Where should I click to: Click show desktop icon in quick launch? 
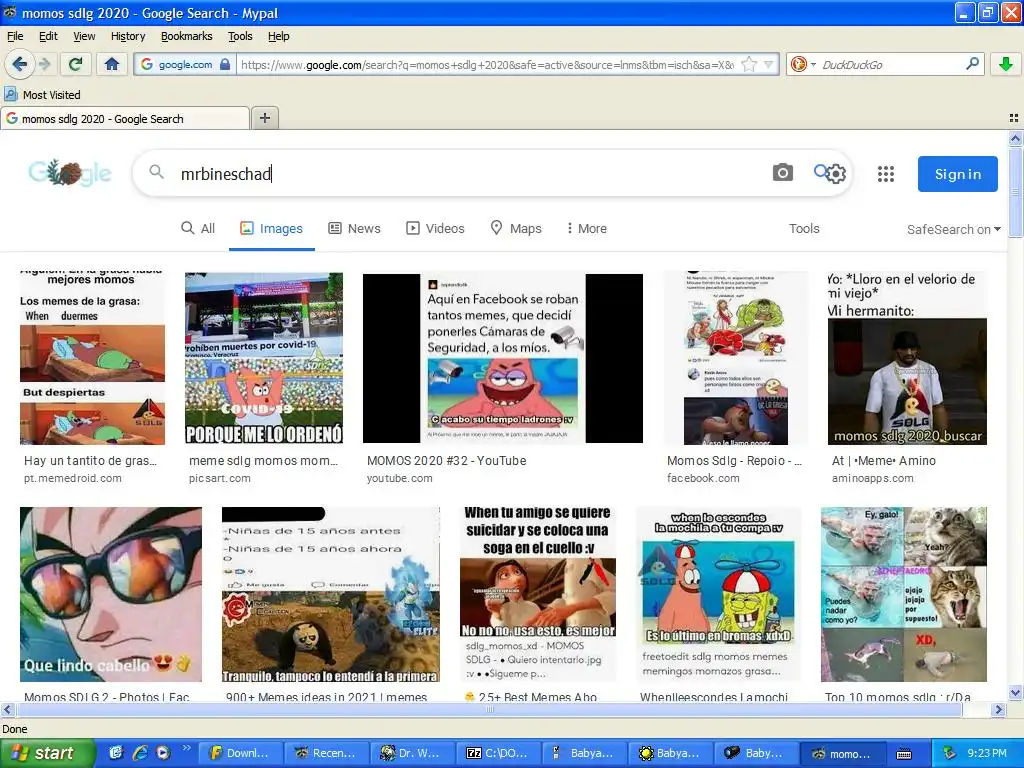(116, 753)
